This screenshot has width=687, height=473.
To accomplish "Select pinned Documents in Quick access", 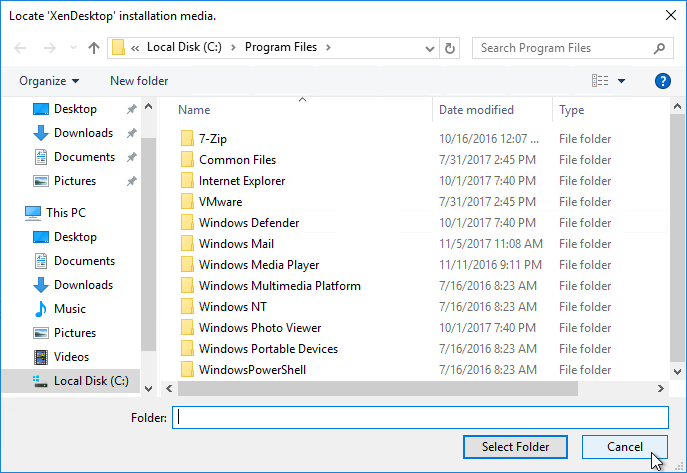I will 84,157.
